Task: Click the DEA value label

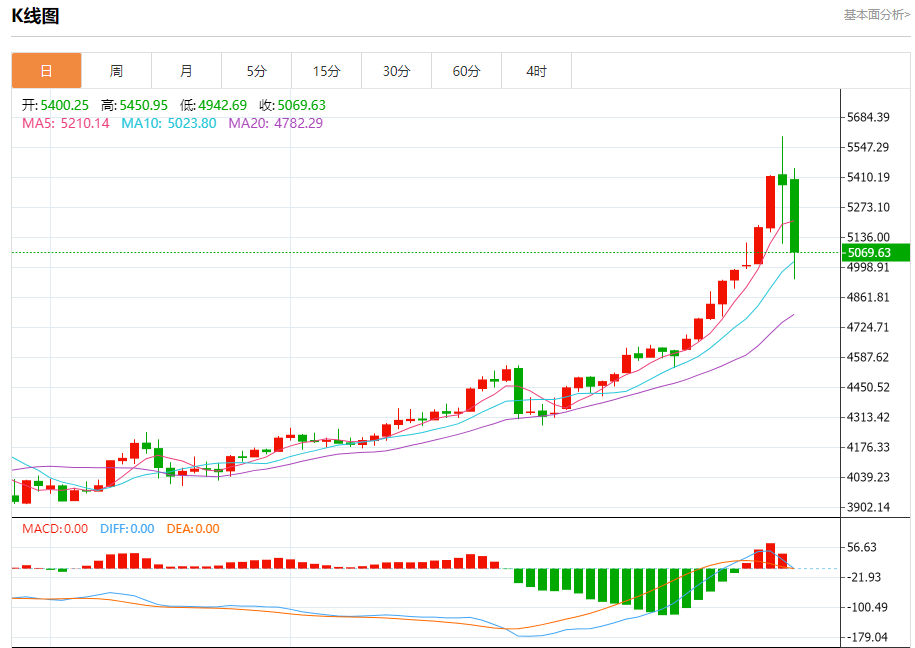Action: pyautogui.click(x=193, y=529)
